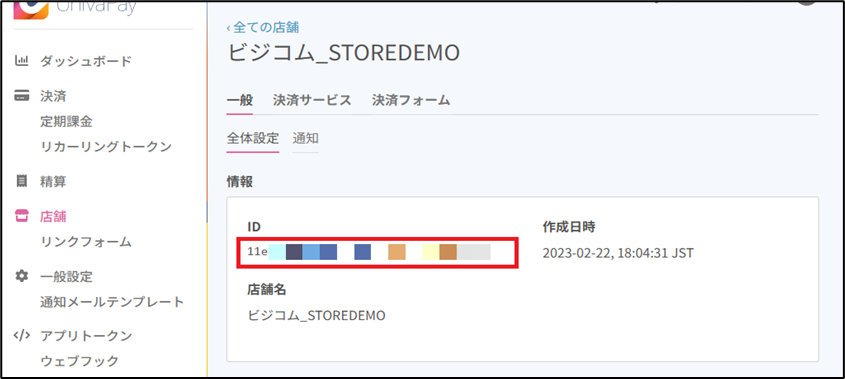This screenshot has width=845, height=379.
Task: Open 通知メールテンプレート settings
Action: click(112, 301)
